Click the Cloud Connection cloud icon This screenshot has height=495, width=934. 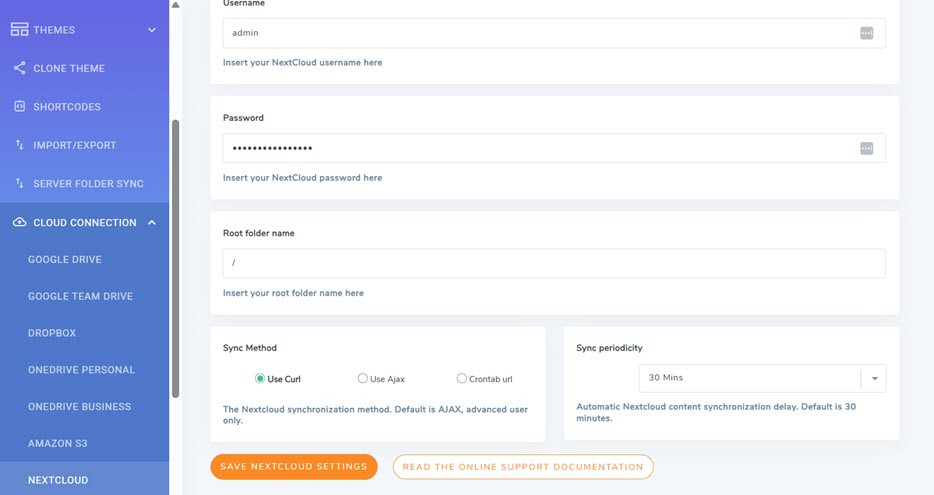pos(19,222)
